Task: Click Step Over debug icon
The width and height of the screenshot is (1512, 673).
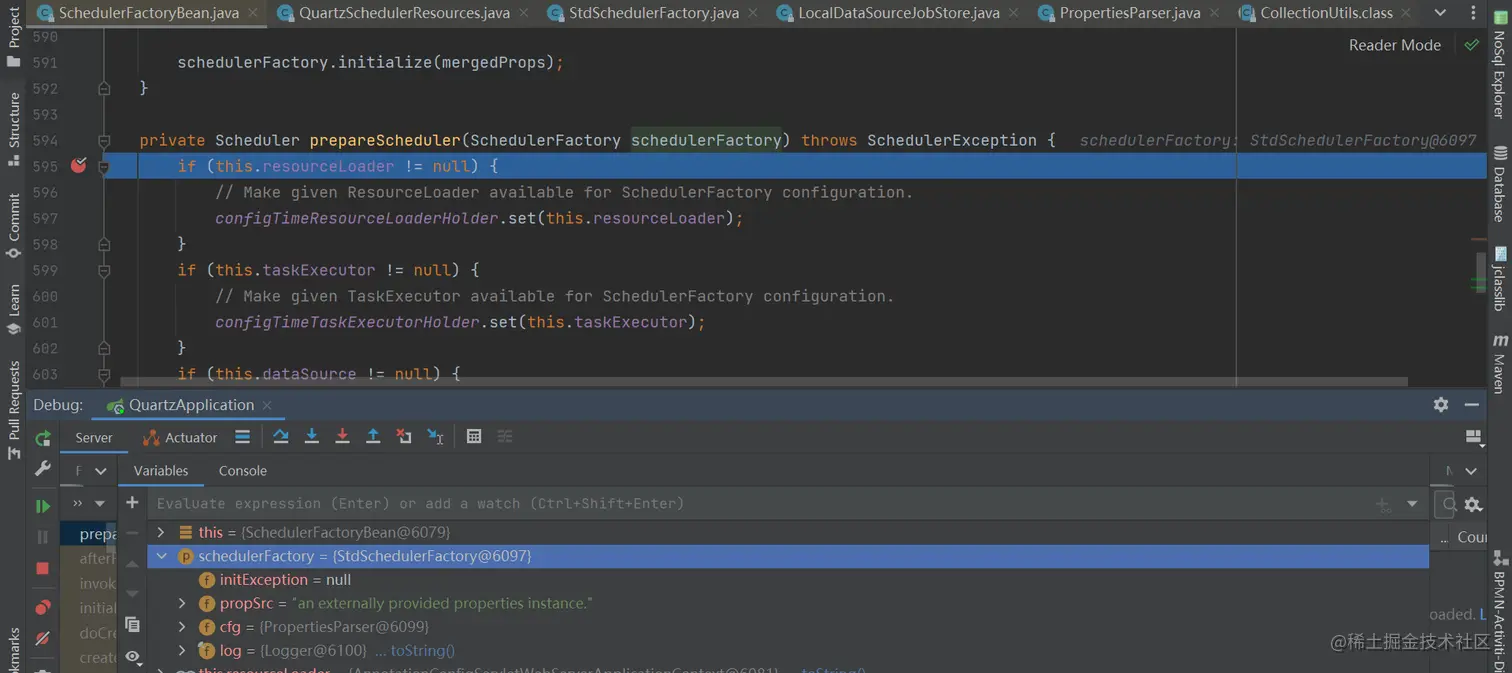Action: (x=280, y=437)
